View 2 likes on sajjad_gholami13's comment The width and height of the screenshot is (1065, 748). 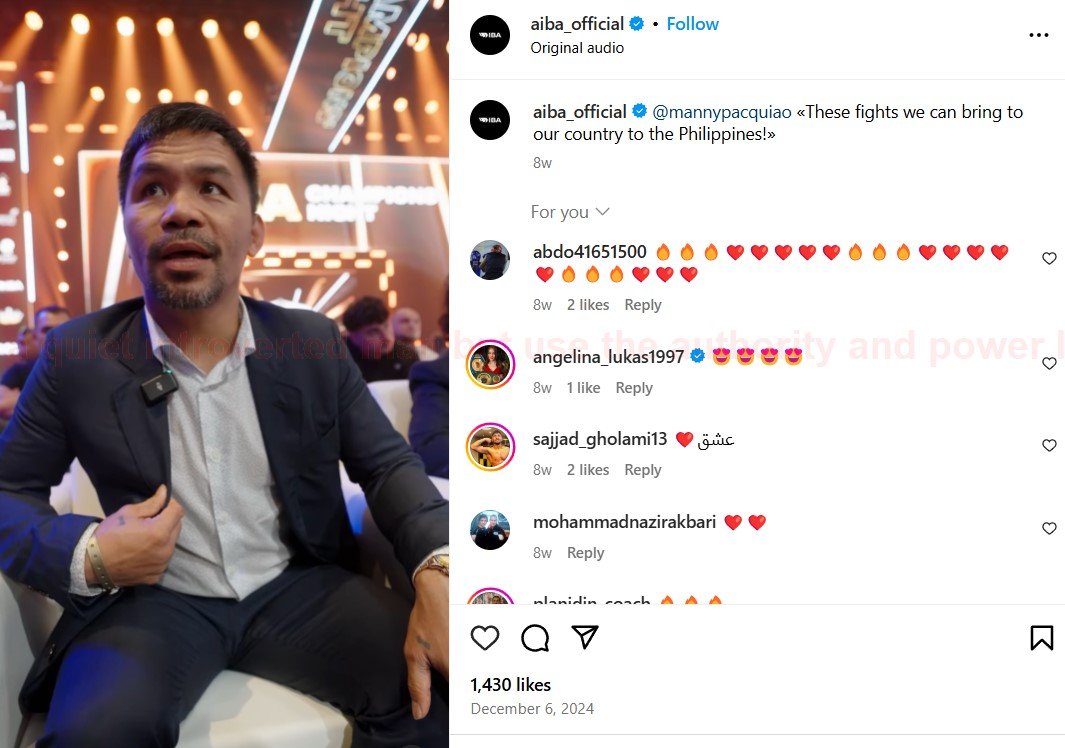587,470
